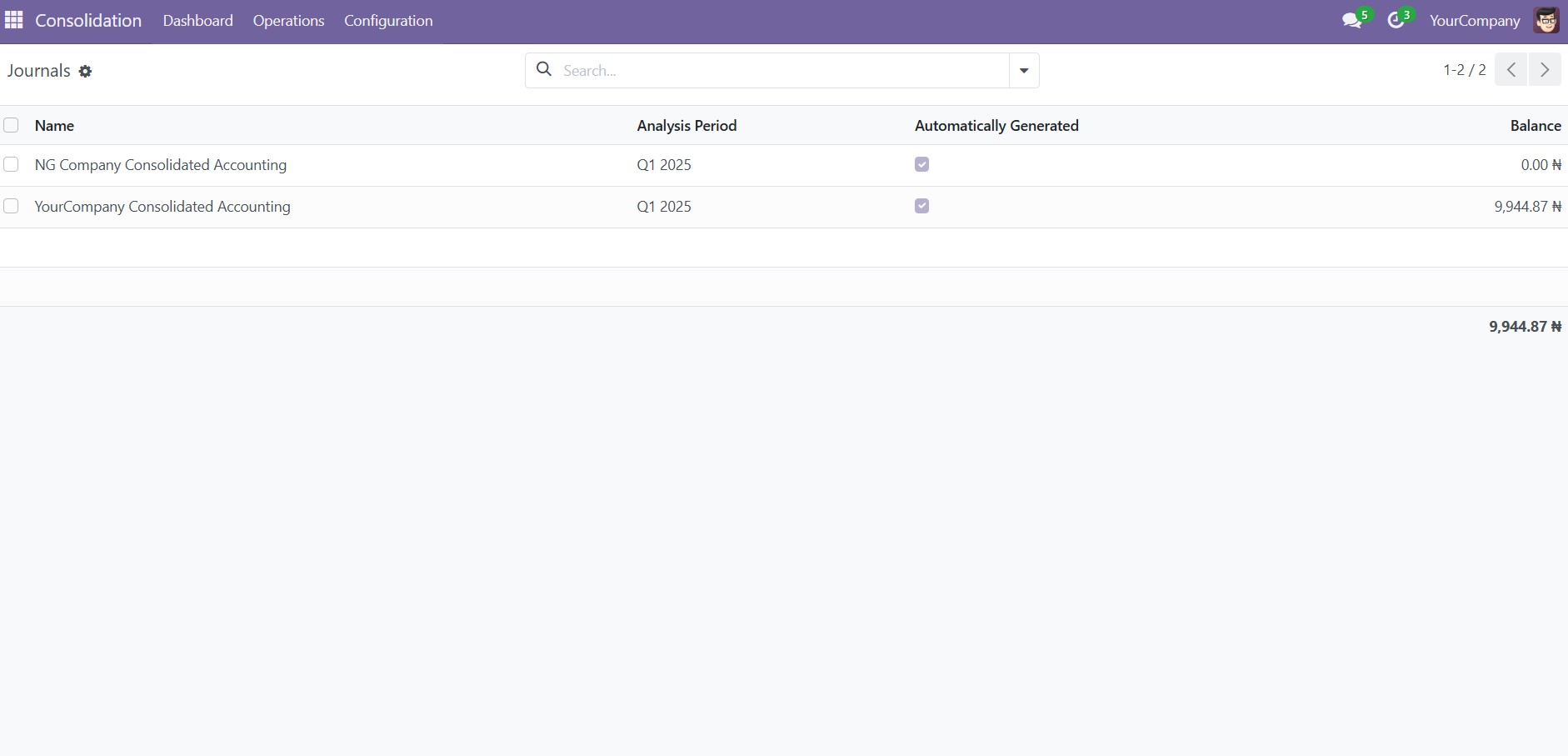This screenshot has height=756, width=1568.
Task: Open the activities clock icon
Action: point(1396,21)
